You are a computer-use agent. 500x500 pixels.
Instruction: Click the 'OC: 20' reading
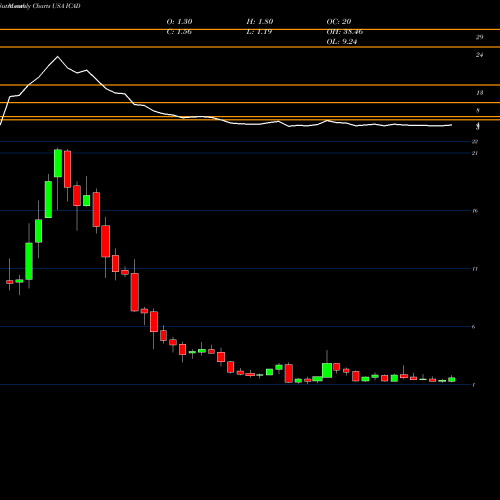pyautogui.click(x=339, y=22)
